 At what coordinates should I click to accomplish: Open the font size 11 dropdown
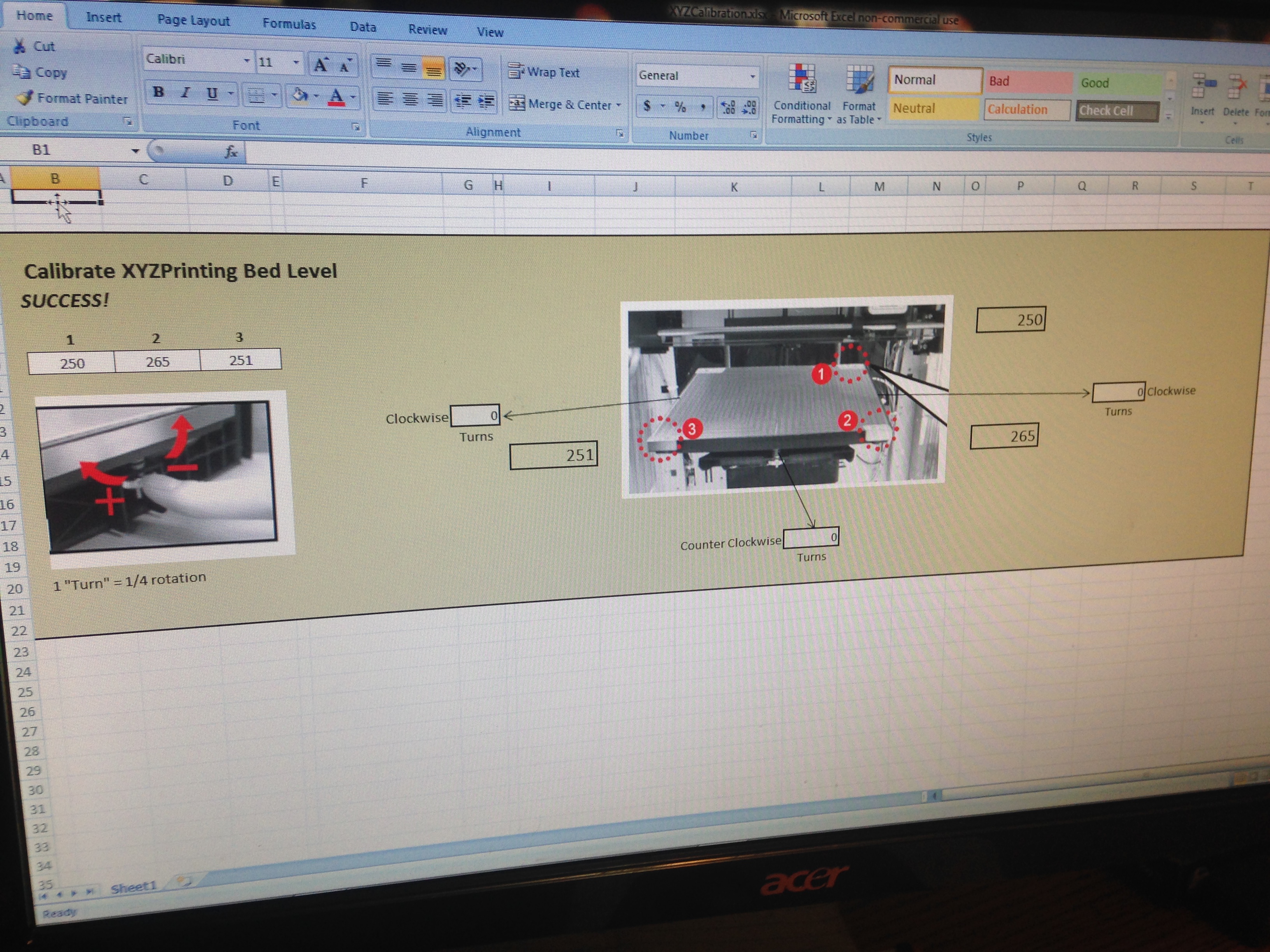296,62
